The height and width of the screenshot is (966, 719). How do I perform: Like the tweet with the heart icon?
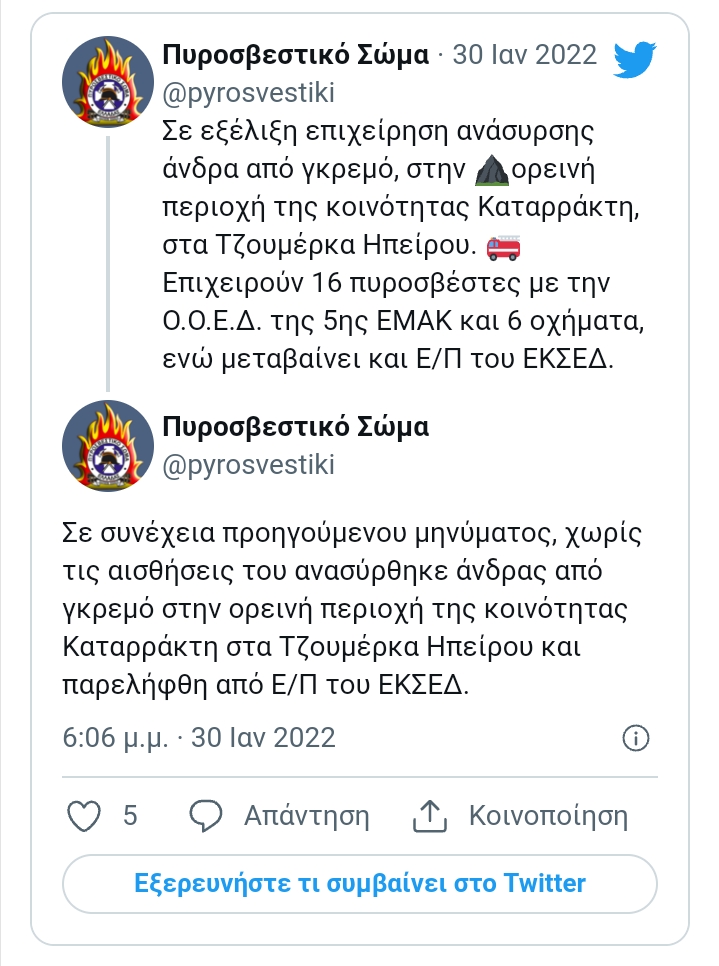pos(84,816)
